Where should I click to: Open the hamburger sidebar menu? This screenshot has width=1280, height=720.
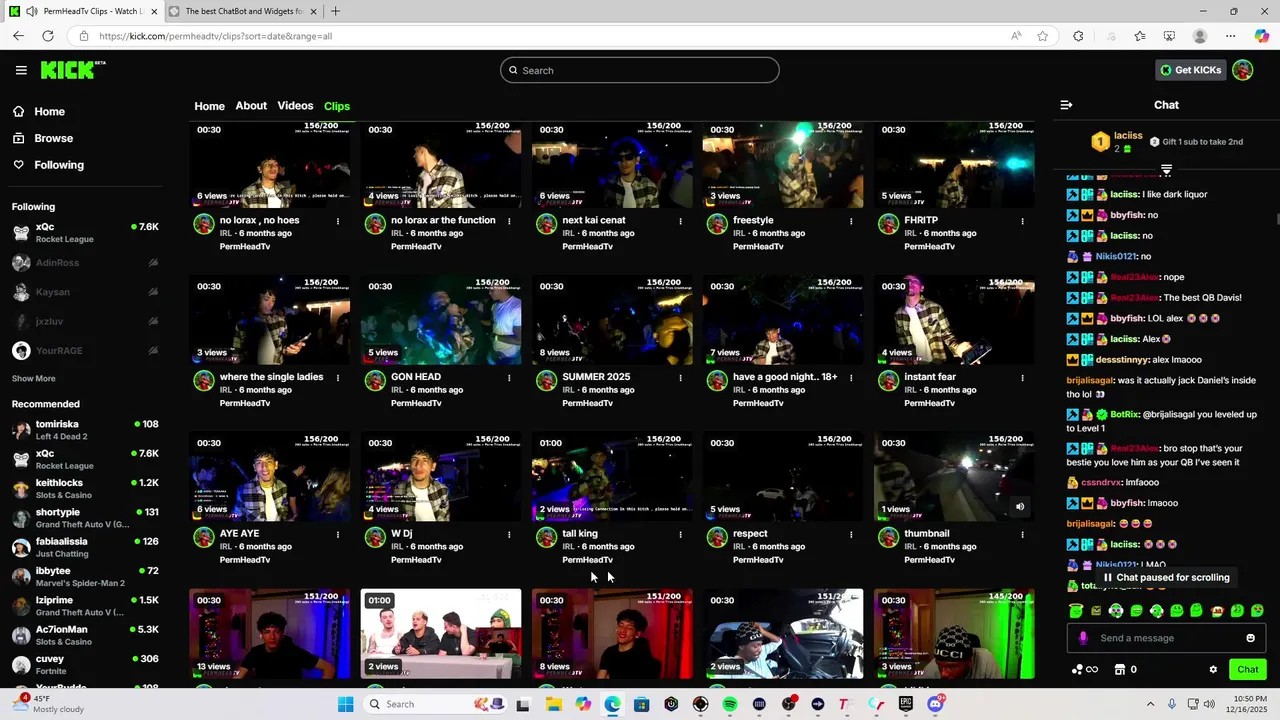(21, 70)
